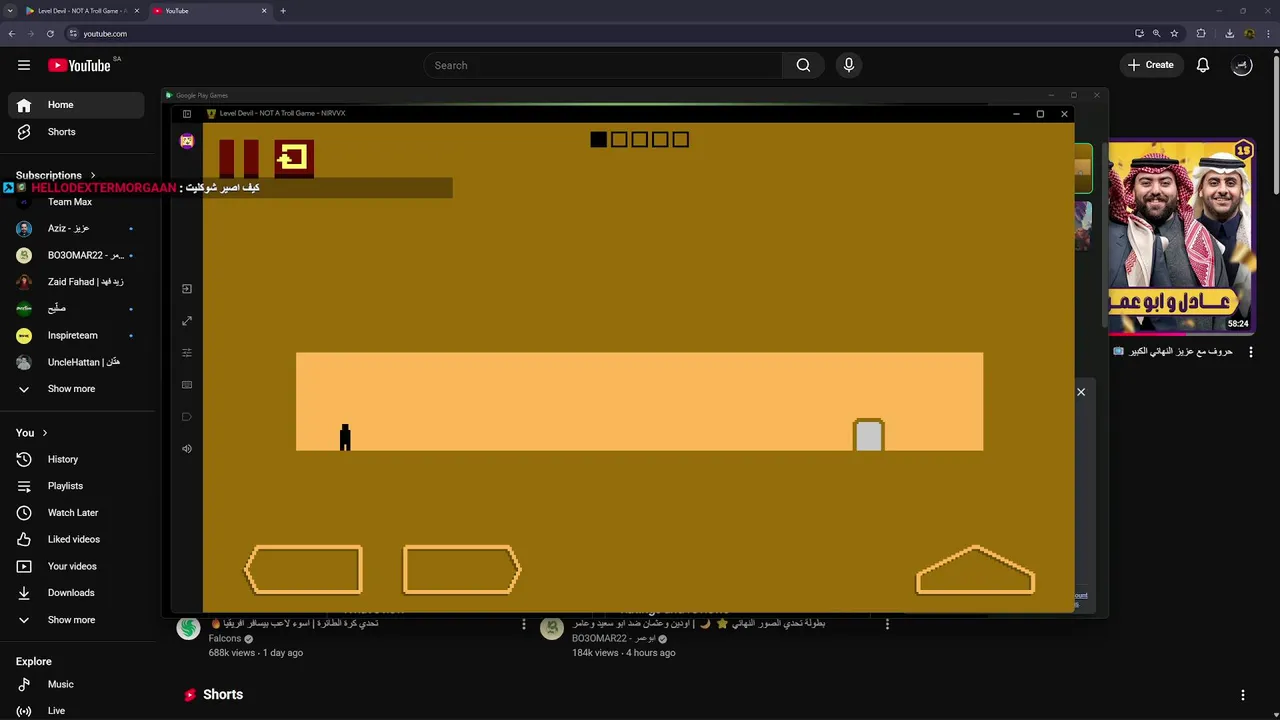Click the youtube.com address bar
Image resolution: width=1280 pixels, height=720 pixels.
point(600,34)
